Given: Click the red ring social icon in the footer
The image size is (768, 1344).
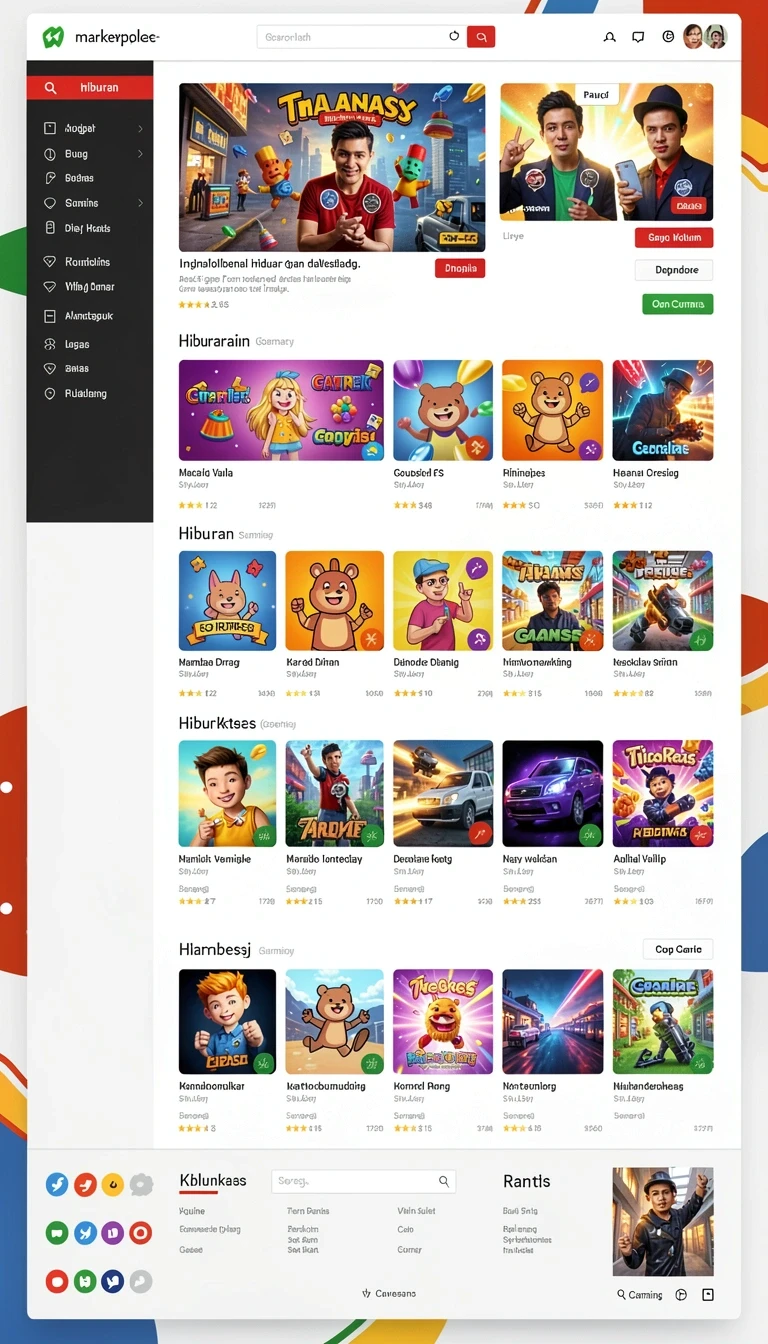Looking at the screenshot, I should (x=141, y=1233).
